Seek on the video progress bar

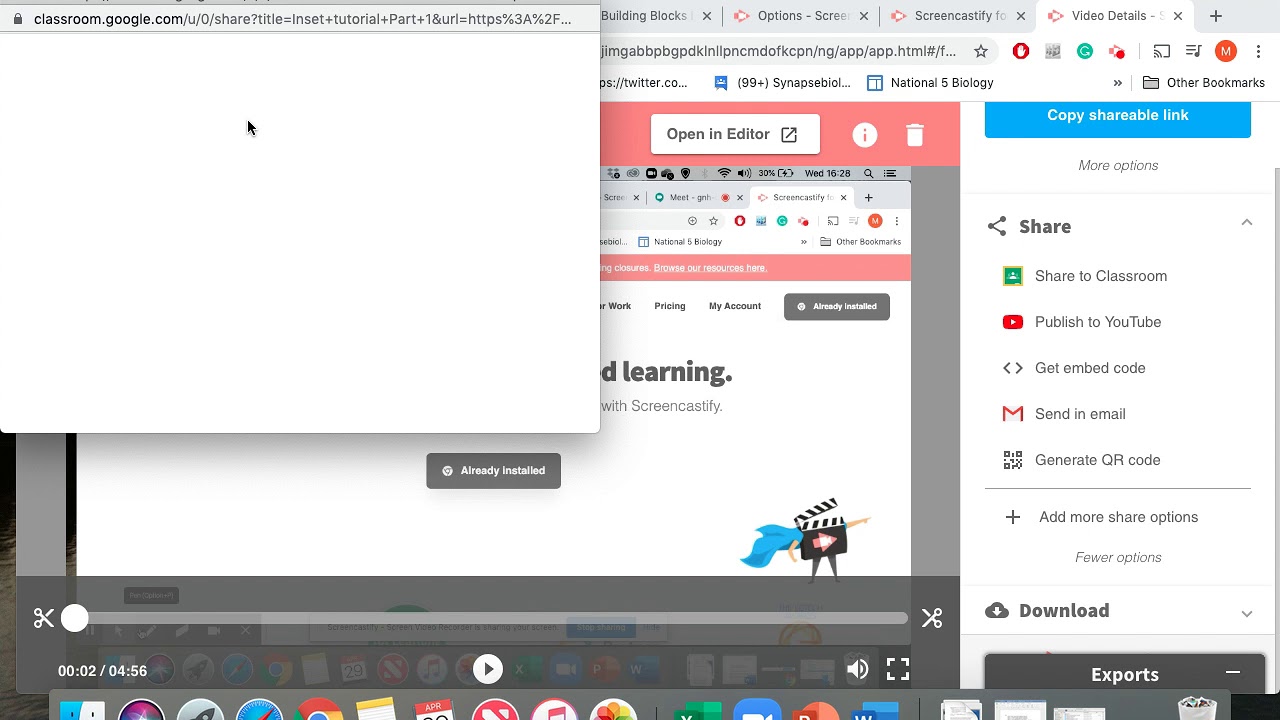tap(490, 618)
